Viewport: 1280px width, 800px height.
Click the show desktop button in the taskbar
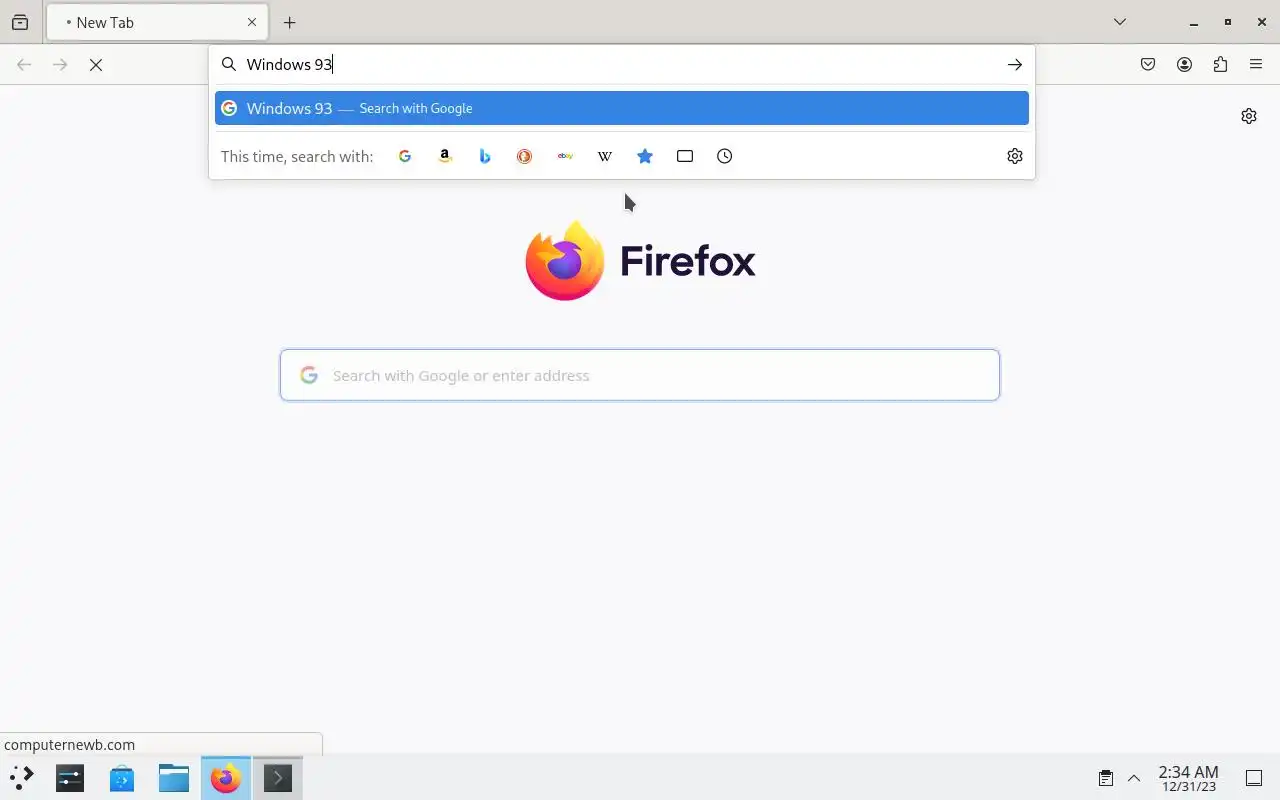click(1254, 778)
